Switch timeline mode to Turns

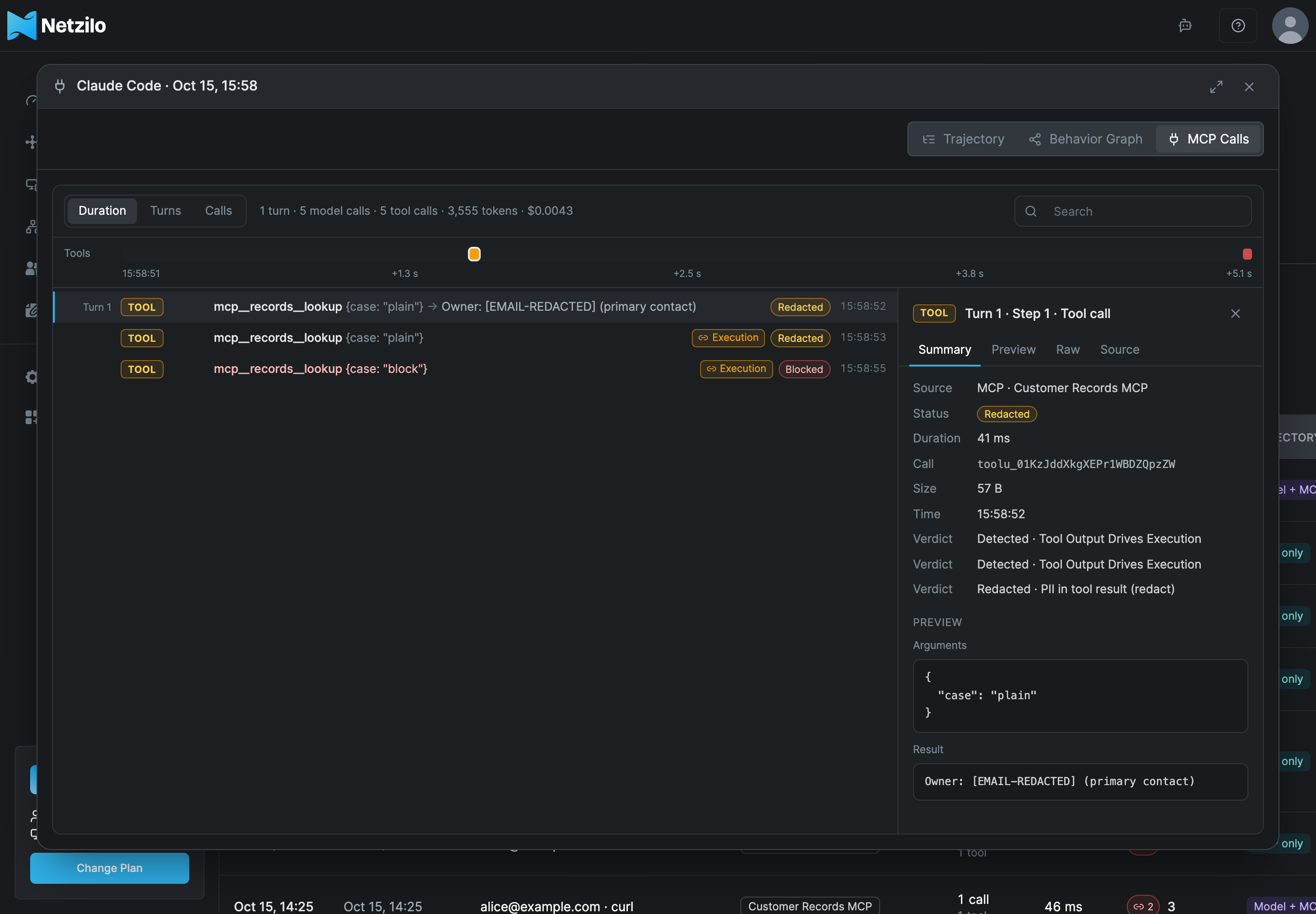point(165,211)
